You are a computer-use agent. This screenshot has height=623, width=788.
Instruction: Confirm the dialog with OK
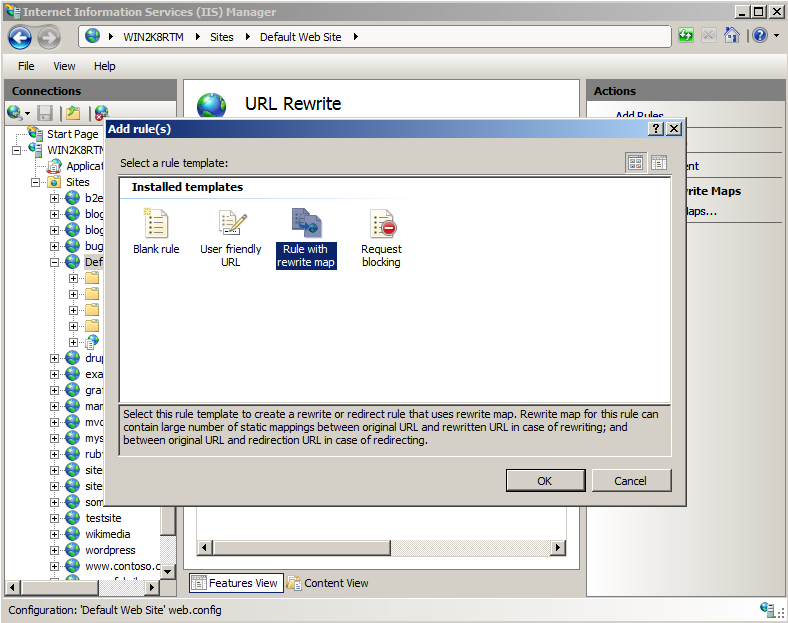pos(545,481)
